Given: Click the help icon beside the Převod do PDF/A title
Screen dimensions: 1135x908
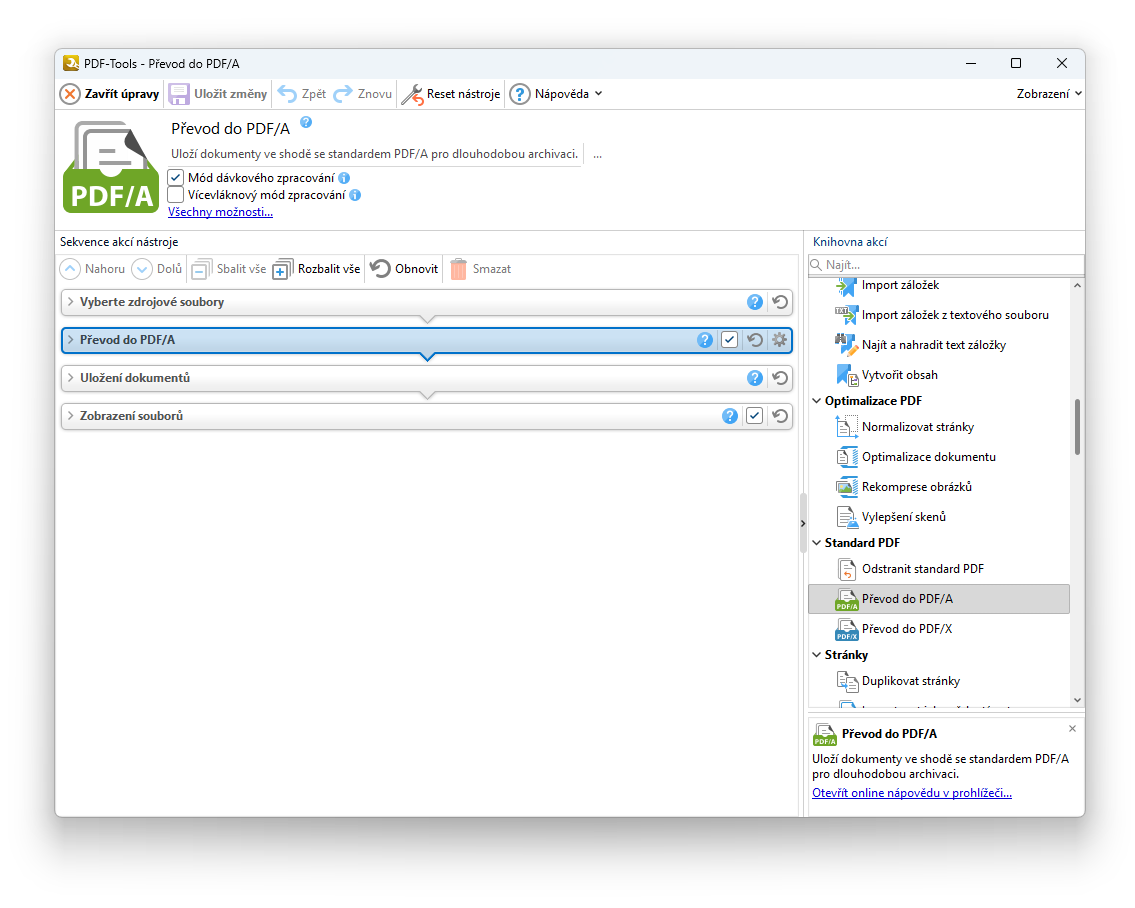Looking at the screenshot, I should click(306, 122).
